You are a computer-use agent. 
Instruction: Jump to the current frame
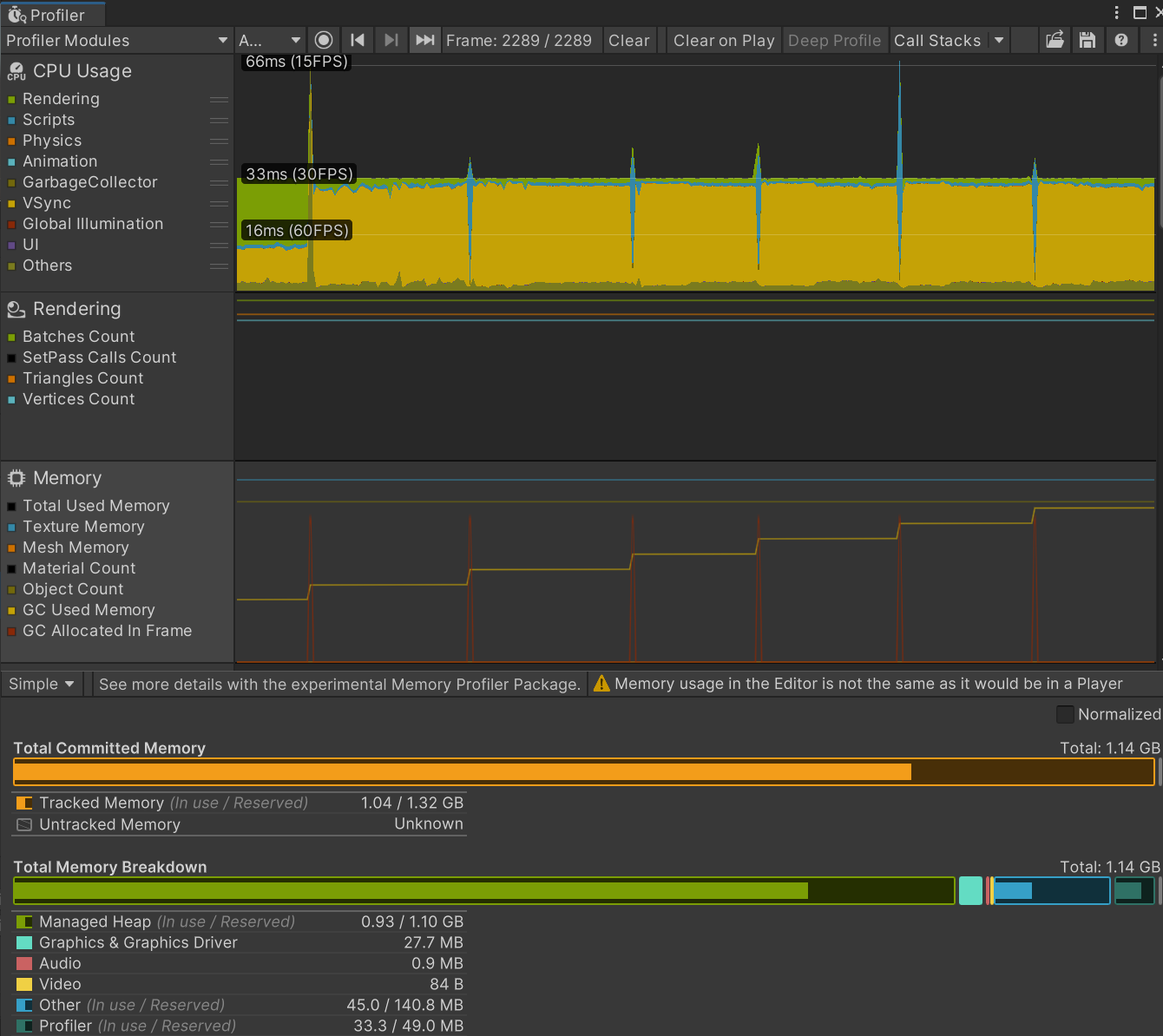click(x=424, y=40)
